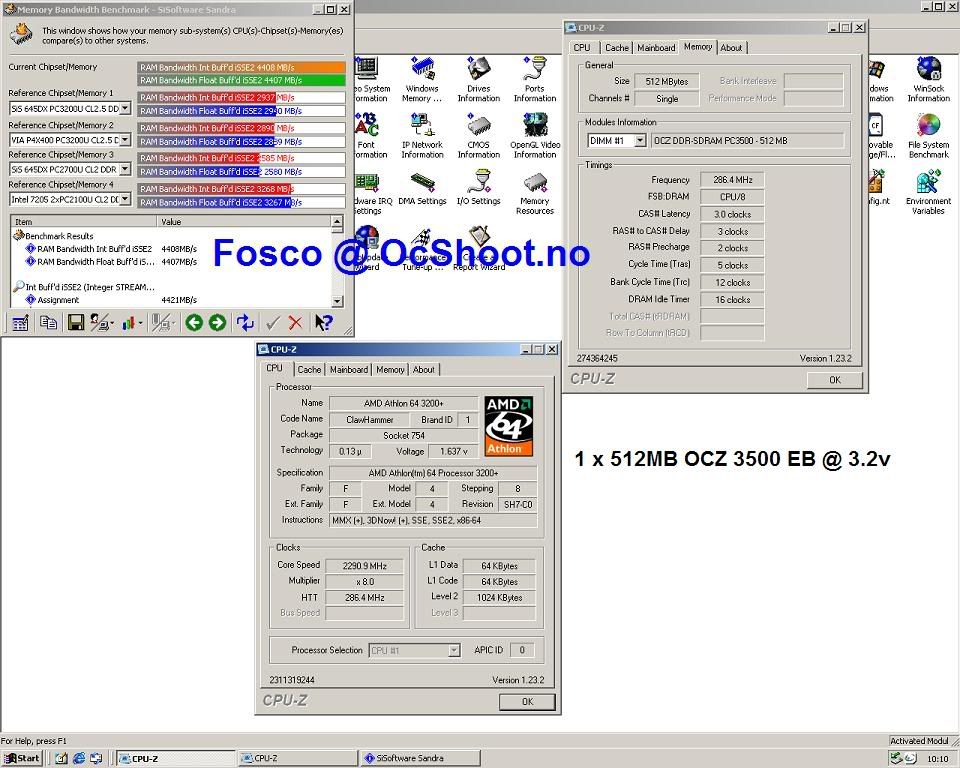Open CMOS Information icon
960x768 pixels.
[479, 136]
